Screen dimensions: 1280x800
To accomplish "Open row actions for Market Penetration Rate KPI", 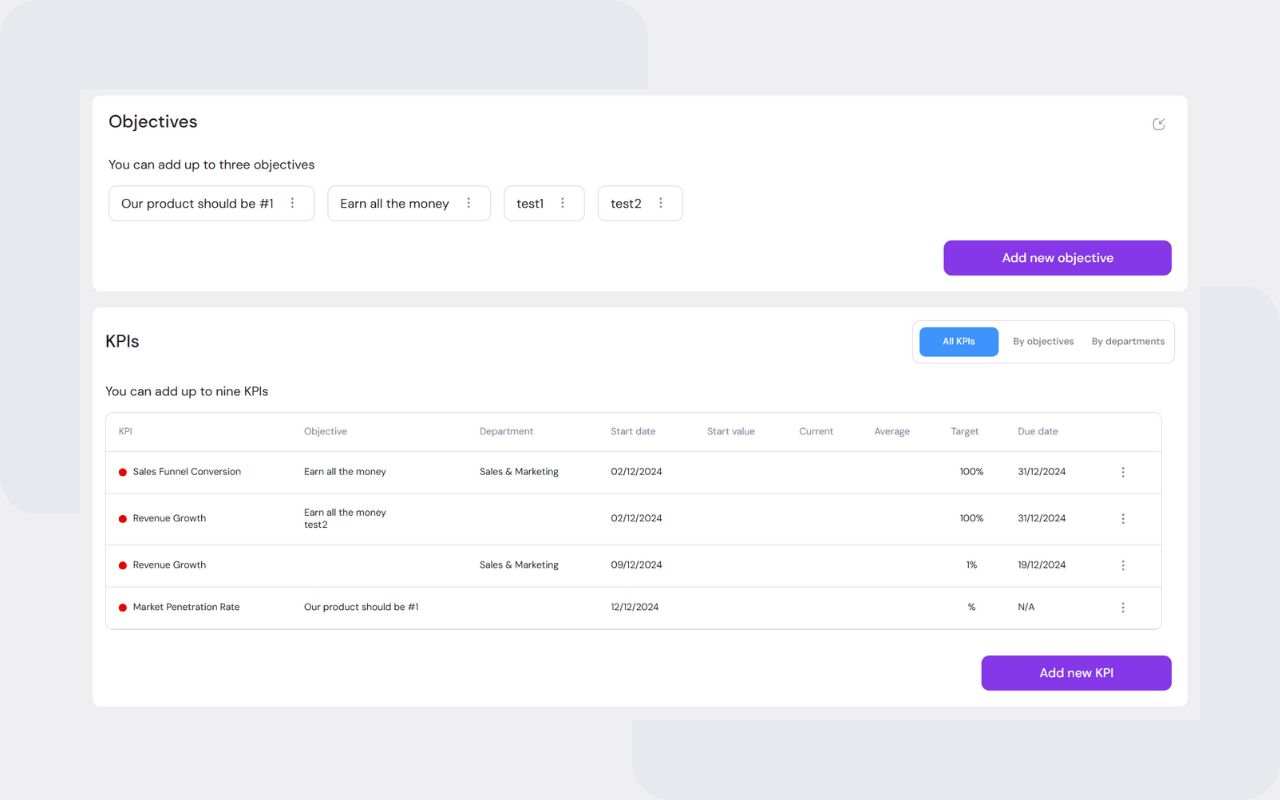I will 1123,607.
